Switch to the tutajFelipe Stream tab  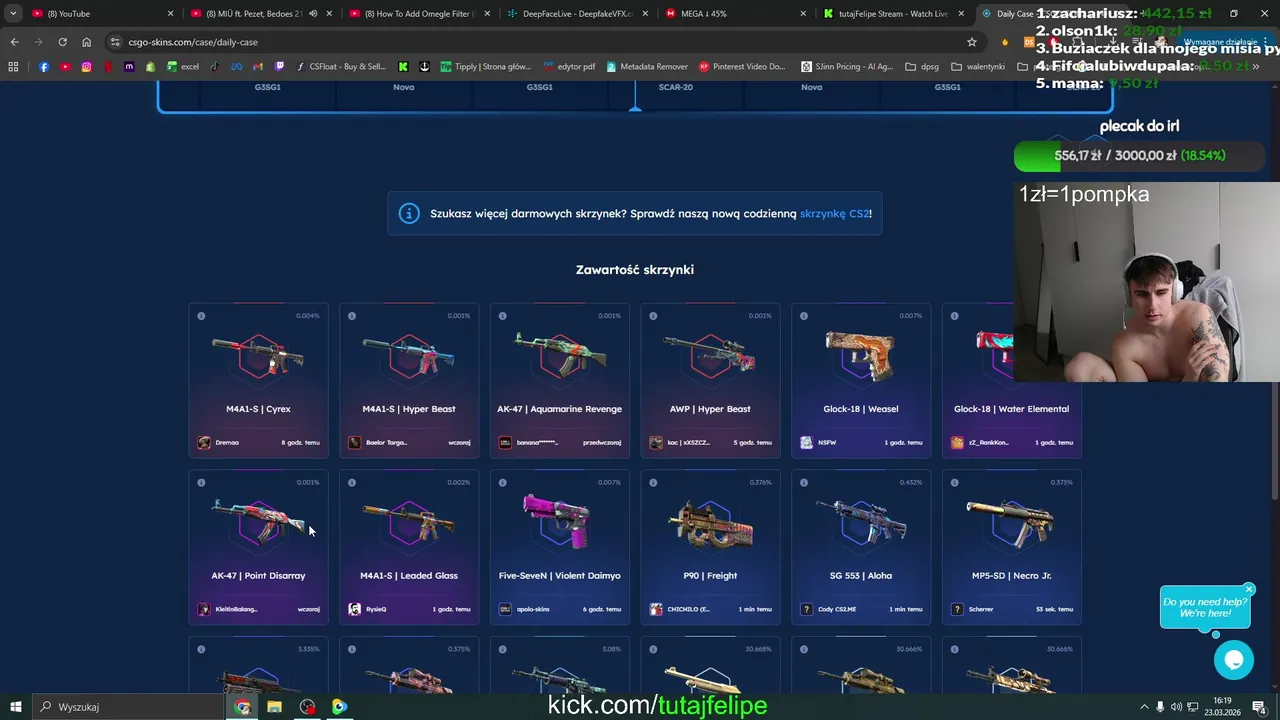[x=895, y=14]
